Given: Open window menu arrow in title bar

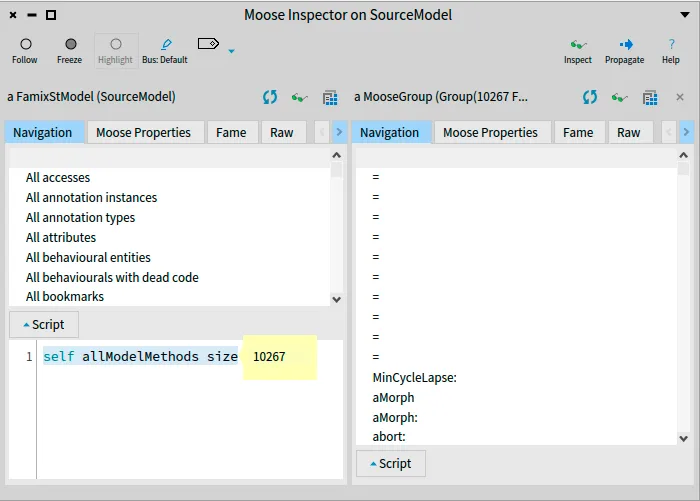Looking at the screenshot, I should (x=684, y=15).
